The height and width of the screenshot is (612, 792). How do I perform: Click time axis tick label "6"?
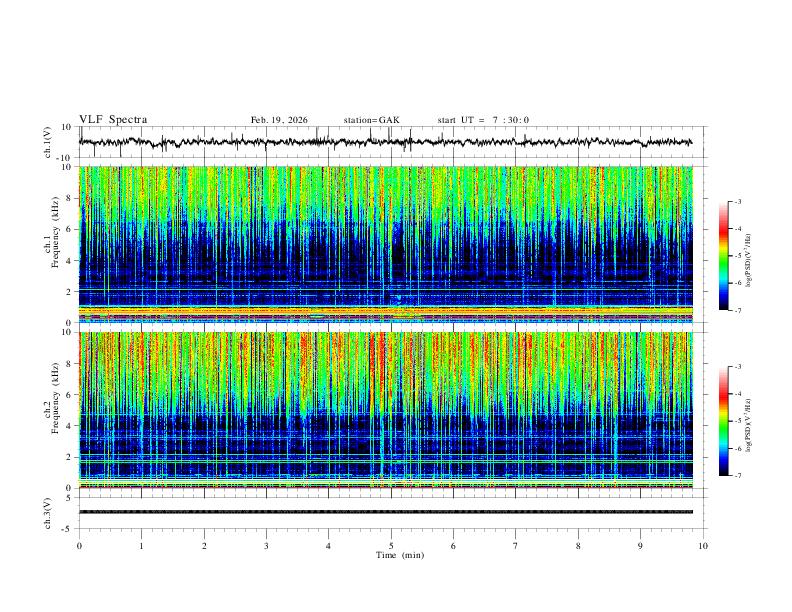click(453, 546)
